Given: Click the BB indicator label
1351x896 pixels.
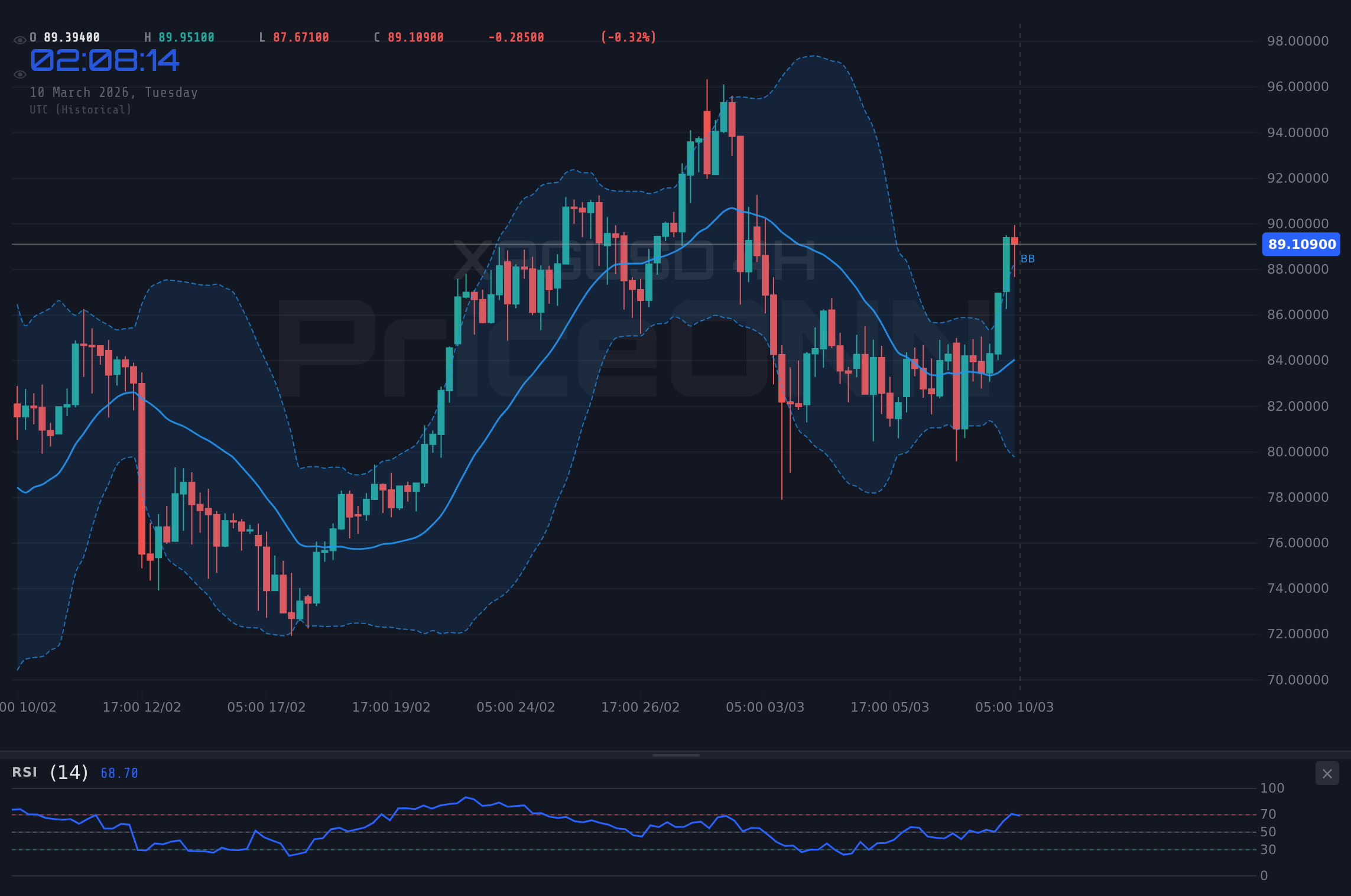Looking at the screenshot, I should click(1028, 259).
